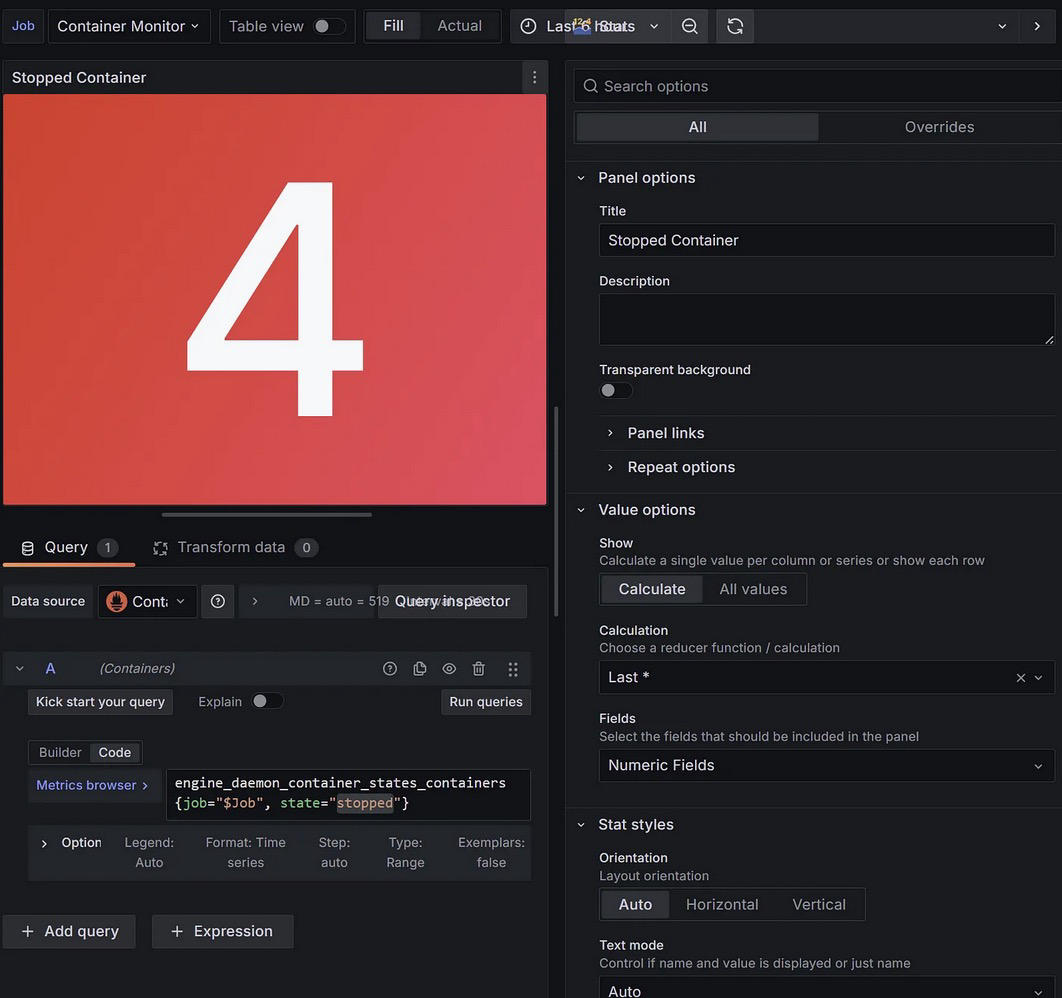Open the Text mode Auto dropdown

click(x=826, y=991)
